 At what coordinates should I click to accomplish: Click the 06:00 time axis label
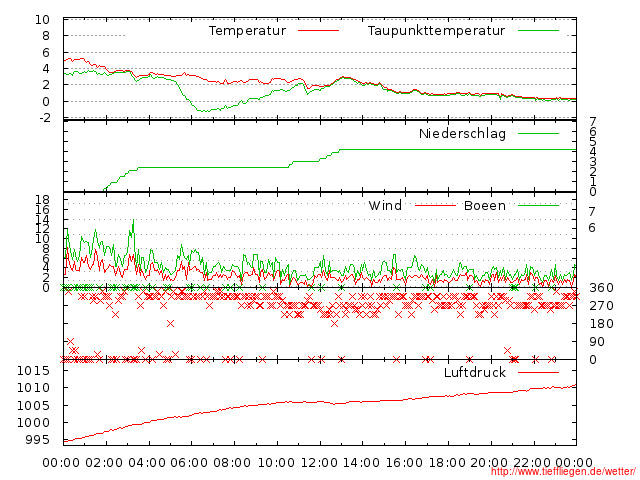(189, 463)
